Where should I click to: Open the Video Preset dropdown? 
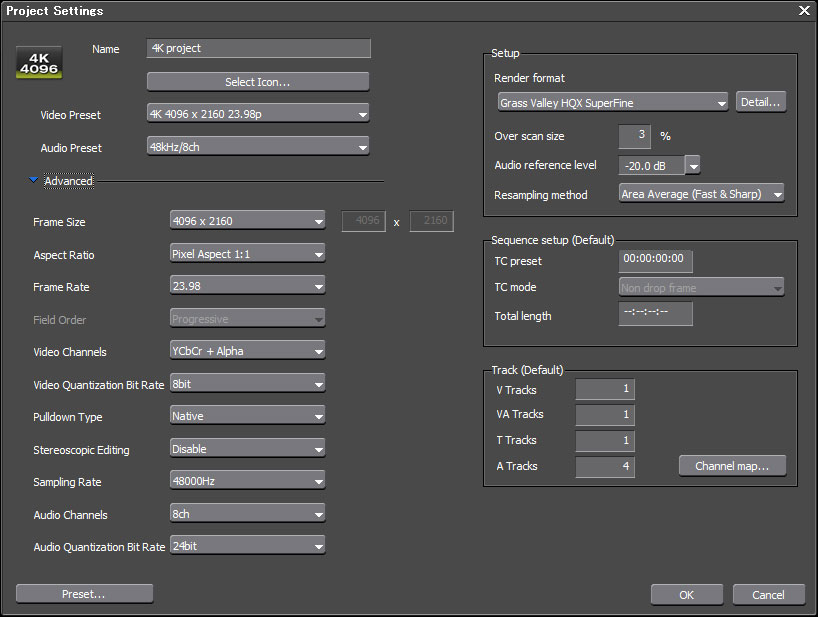pyautogui.click(x=258, y=115)
